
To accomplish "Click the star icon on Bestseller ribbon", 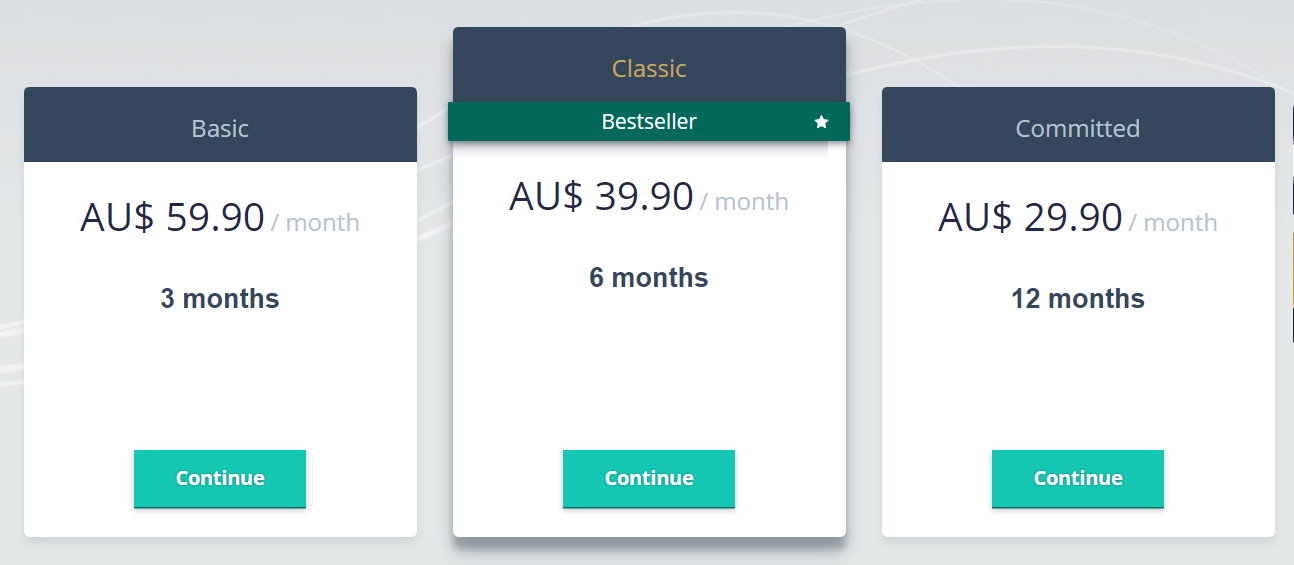I will point(822,122).
